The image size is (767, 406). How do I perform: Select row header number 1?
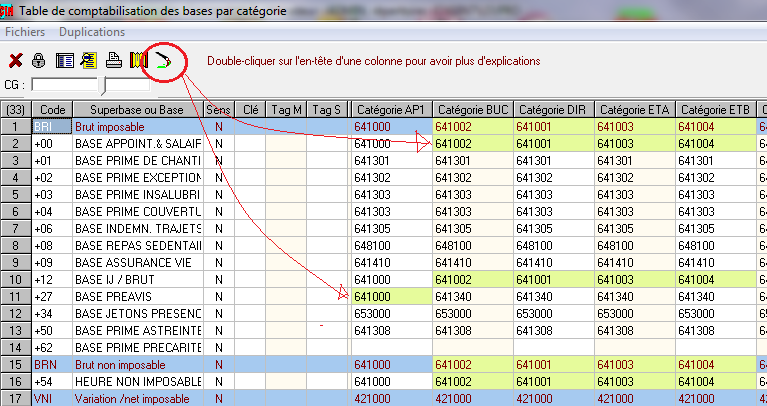(x=16, y=127)
